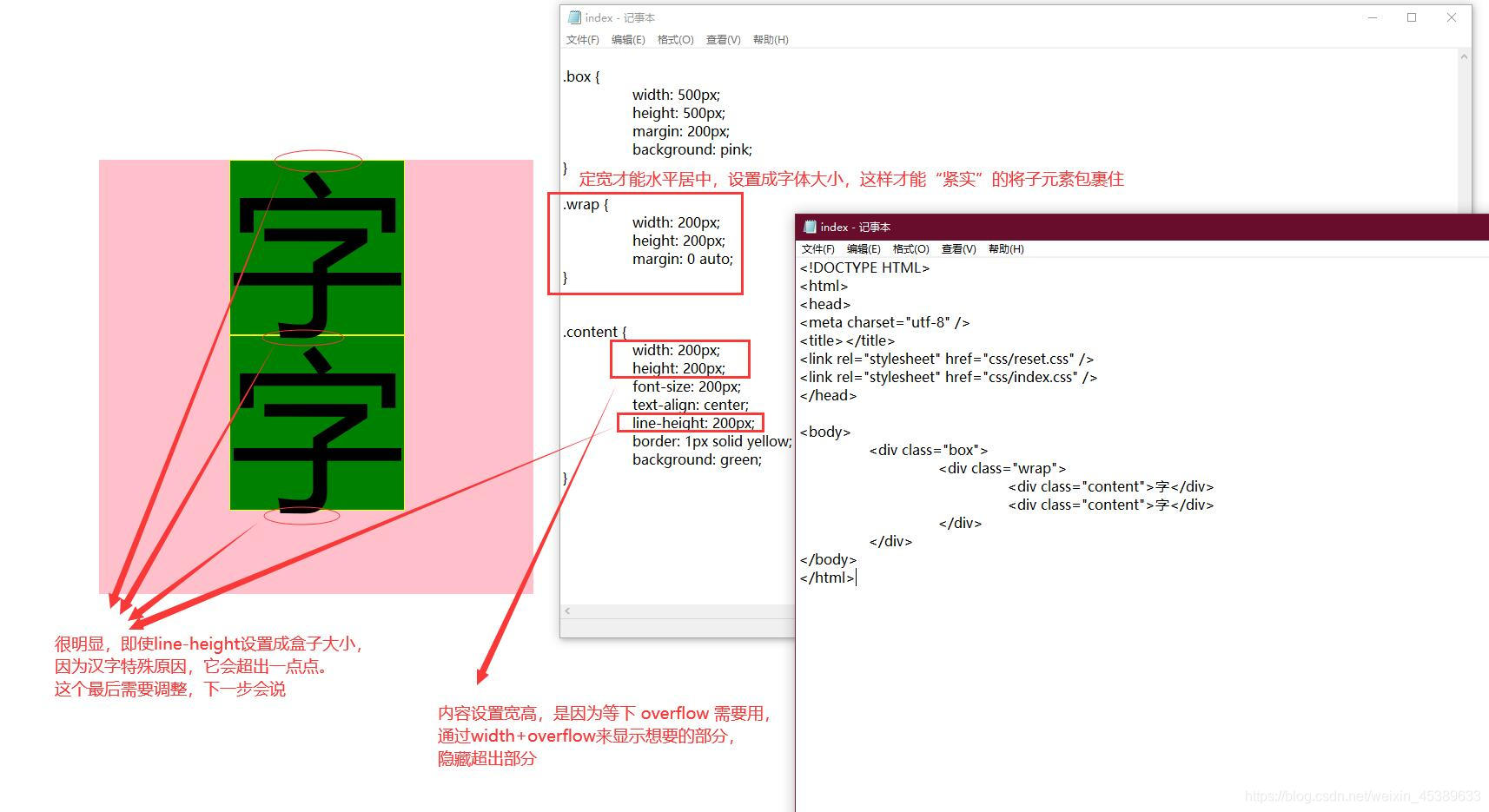The height and width of the screenshot is (812, 1489).
Task: Click Notepad icon in front window title bar
Action: click(x=810, y=227)
